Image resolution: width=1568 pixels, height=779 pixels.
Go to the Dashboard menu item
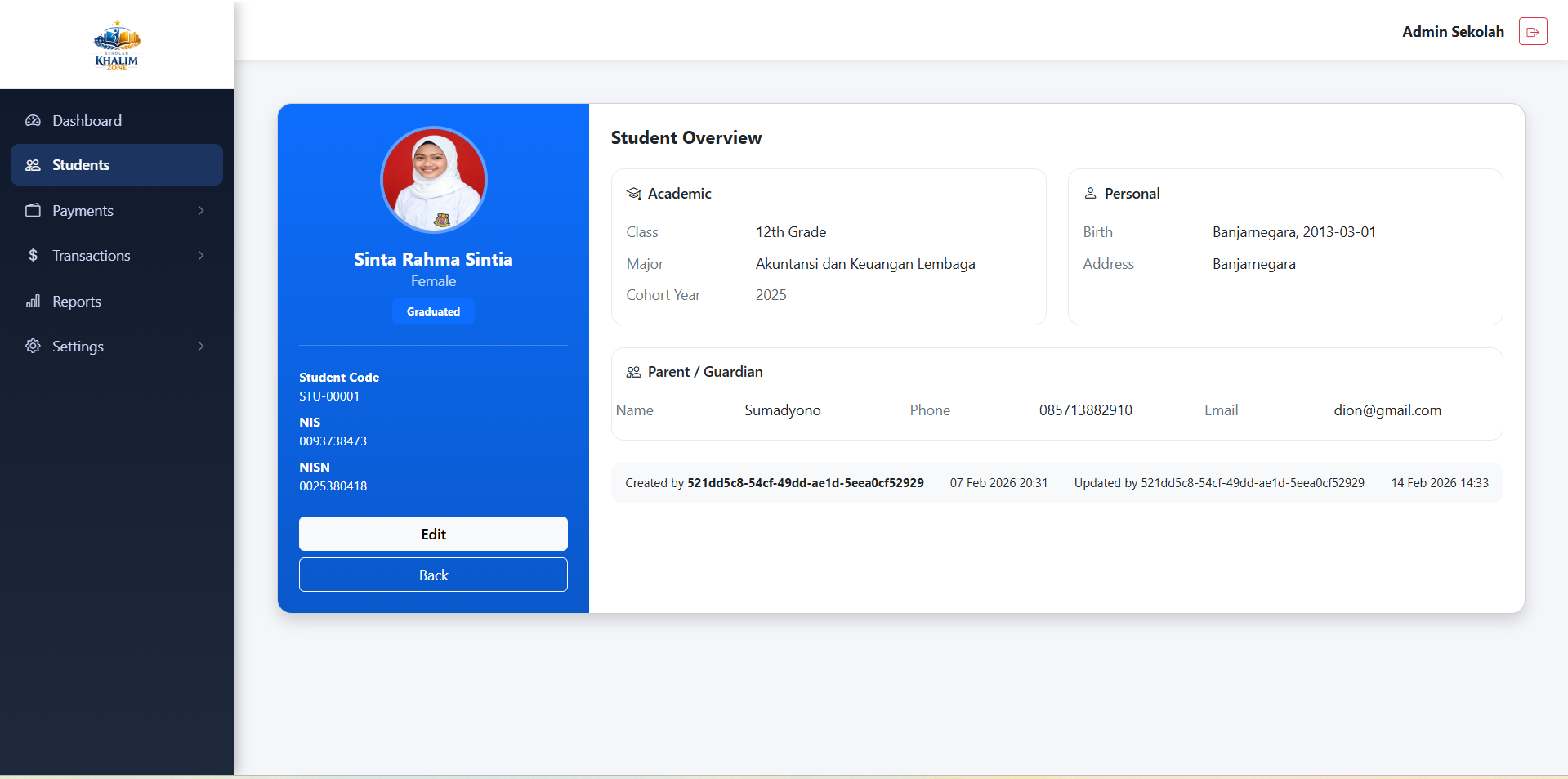87,121
